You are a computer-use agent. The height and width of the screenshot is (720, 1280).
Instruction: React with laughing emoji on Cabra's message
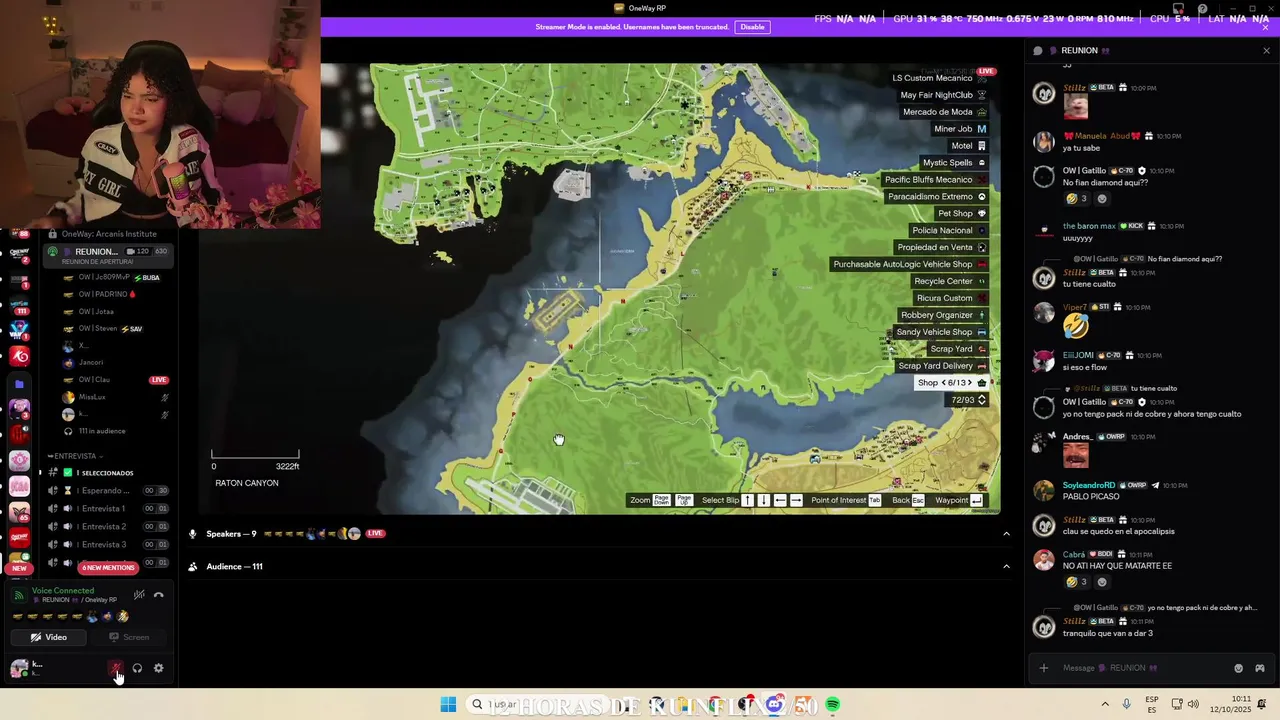[1077, 582]
